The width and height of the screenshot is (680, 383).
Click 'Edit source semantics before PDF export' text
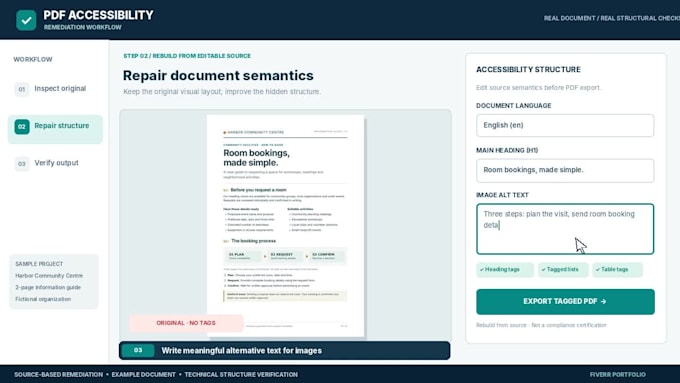(x=539, y=88)
